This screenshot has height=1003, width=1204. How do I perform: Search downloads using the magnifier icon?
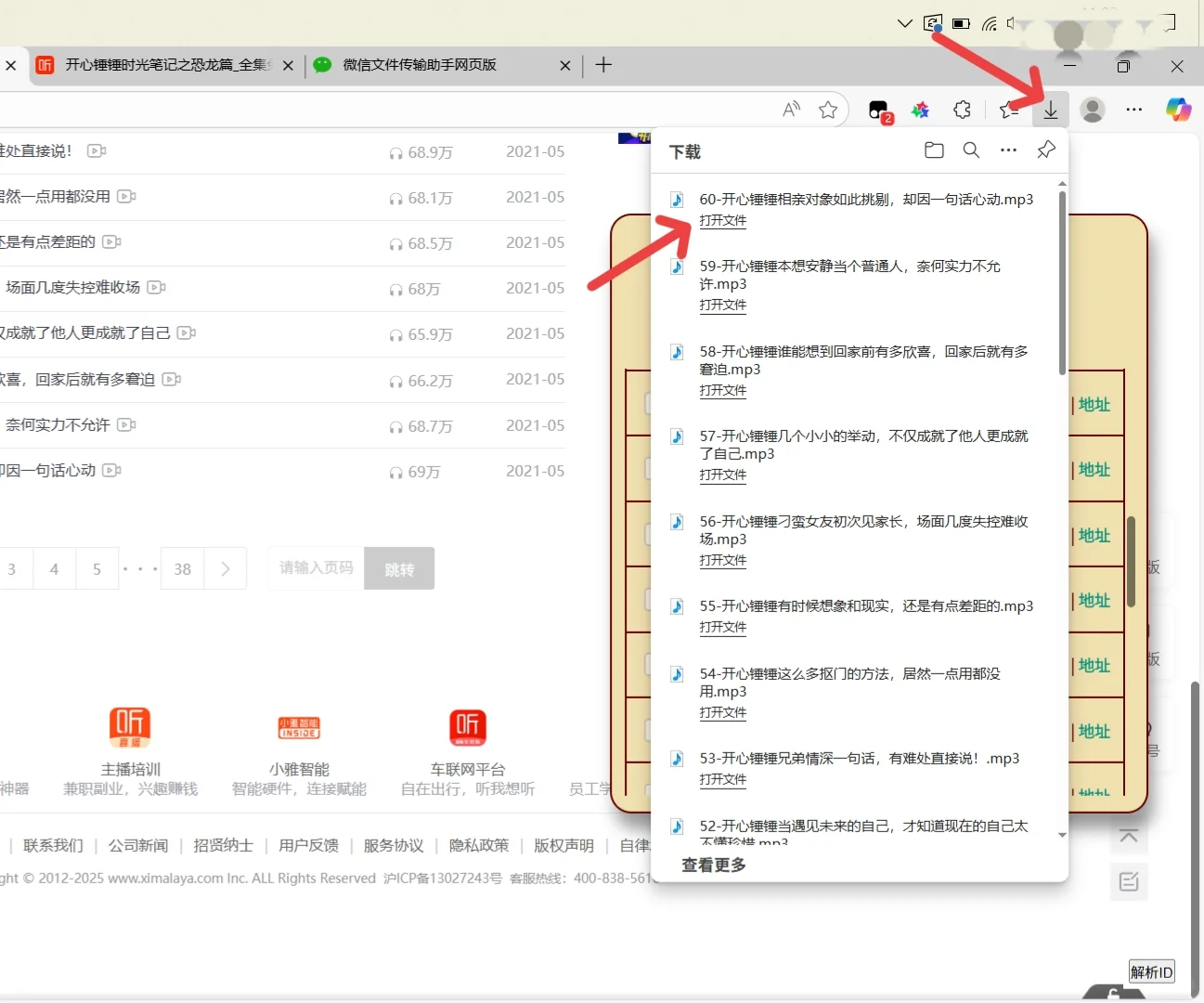pyautogui.click(x=971, y=150)
